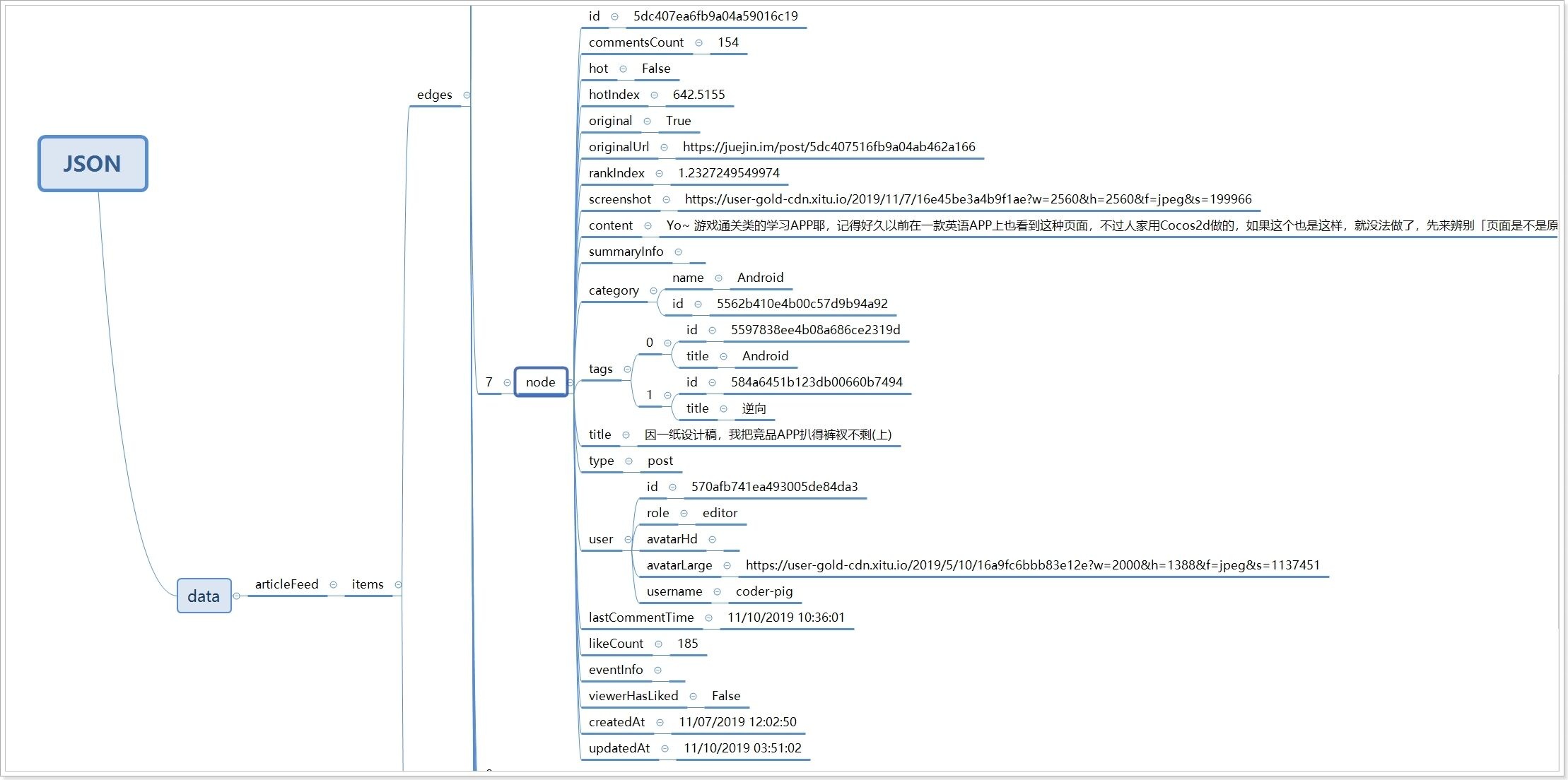Click the collapse circle next to articleFeed
Image resolution: width=1568 pixels, height=780 pixels.
pyautogui.click(x=333, y=585)
